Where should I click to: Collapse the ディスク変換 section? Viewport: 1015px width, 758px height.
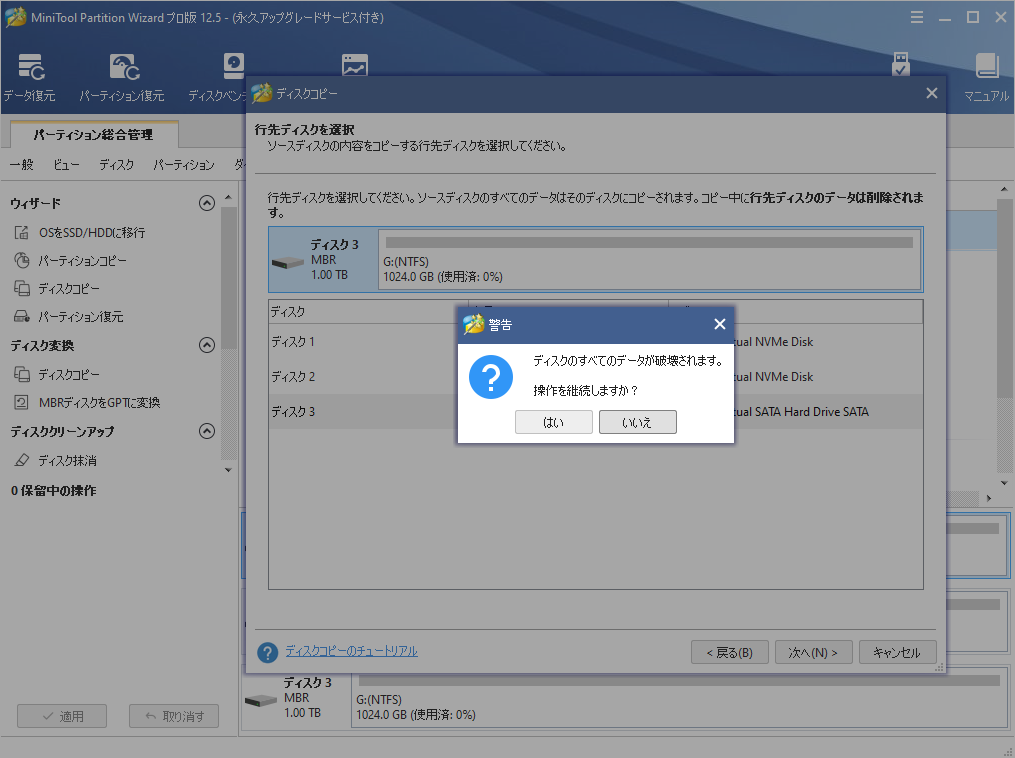click(x=207, y=347)
